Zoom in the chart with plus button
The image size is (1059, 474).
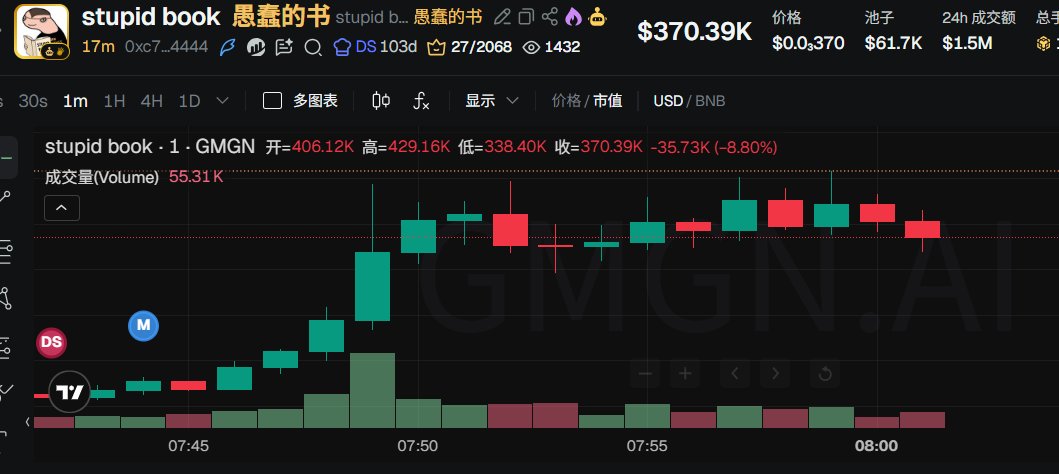pyautogui.click(x=686, y=373)
